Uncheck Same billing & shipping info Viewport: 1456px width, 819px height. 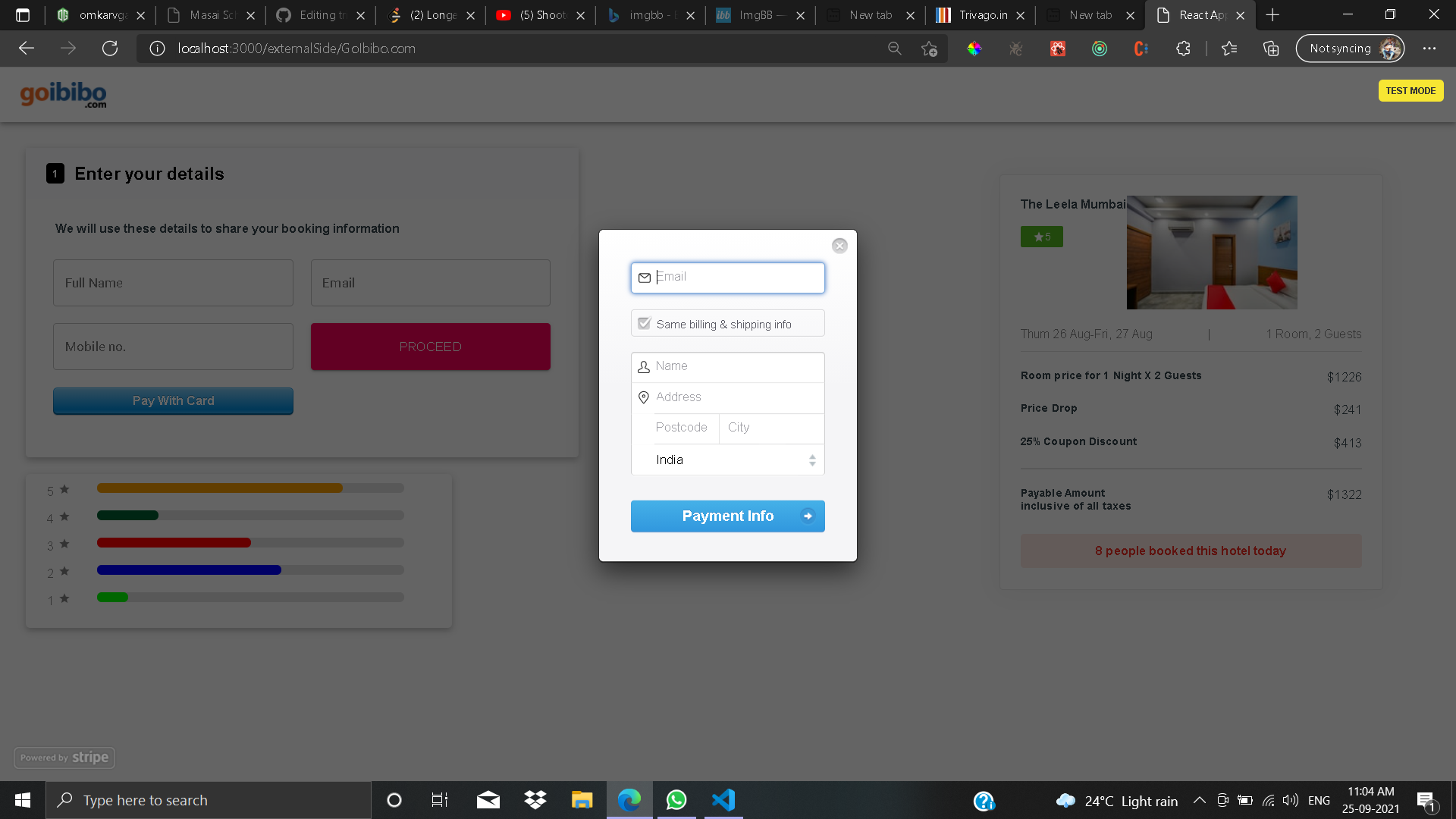[x=645, y=324]
